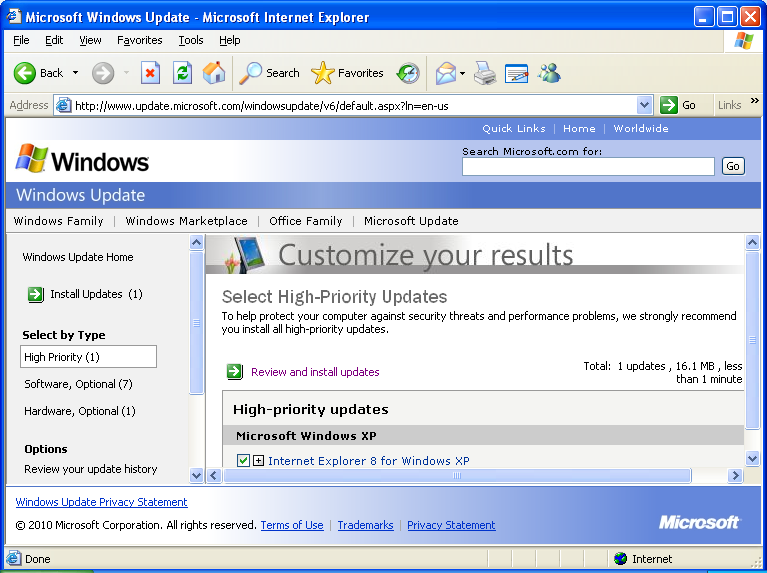Screen dimensions: 767x573
Task: Click the Search Microsoft.com input field
Action: click(588, 166)
